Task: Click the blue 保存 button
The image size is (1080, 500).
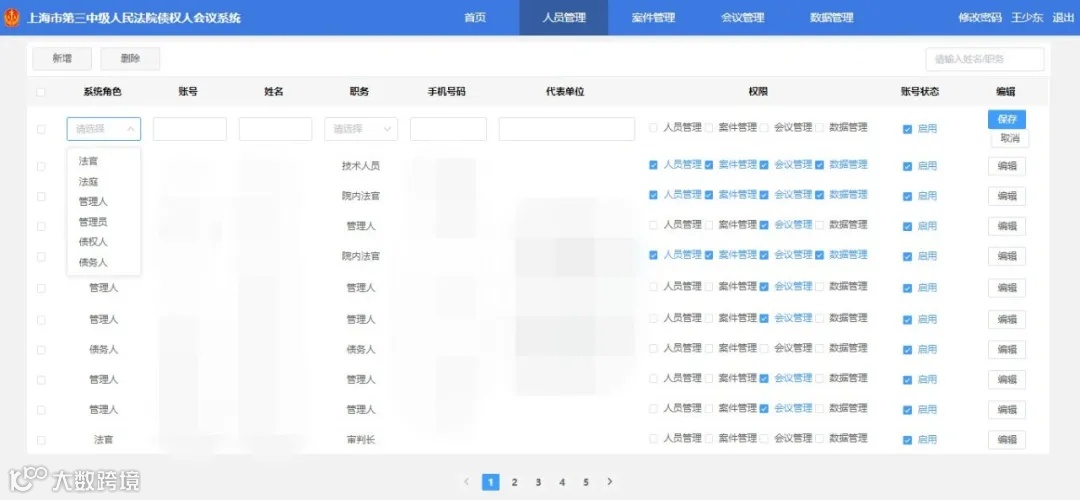Action: pos(1006,119)
